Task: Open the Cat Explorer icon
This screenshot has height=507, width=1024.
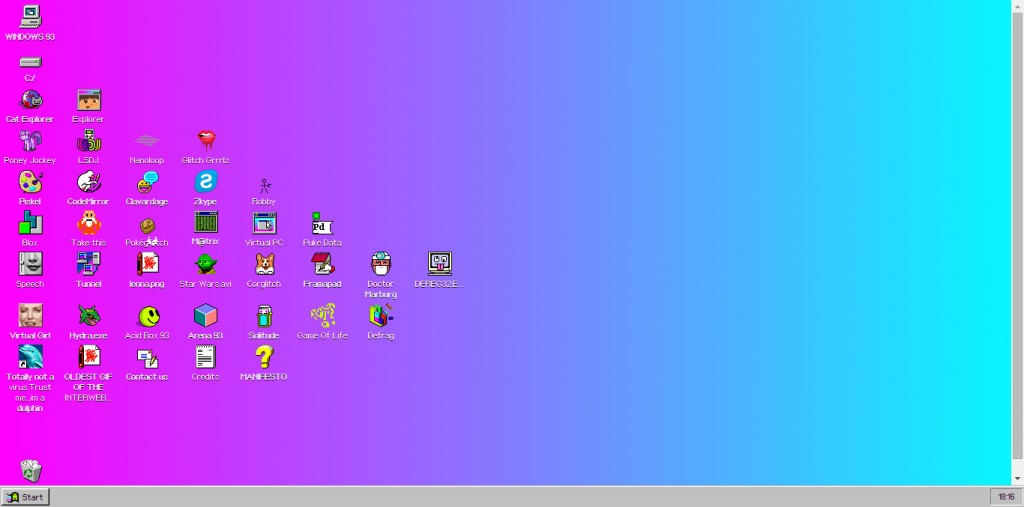Action: 30,100
